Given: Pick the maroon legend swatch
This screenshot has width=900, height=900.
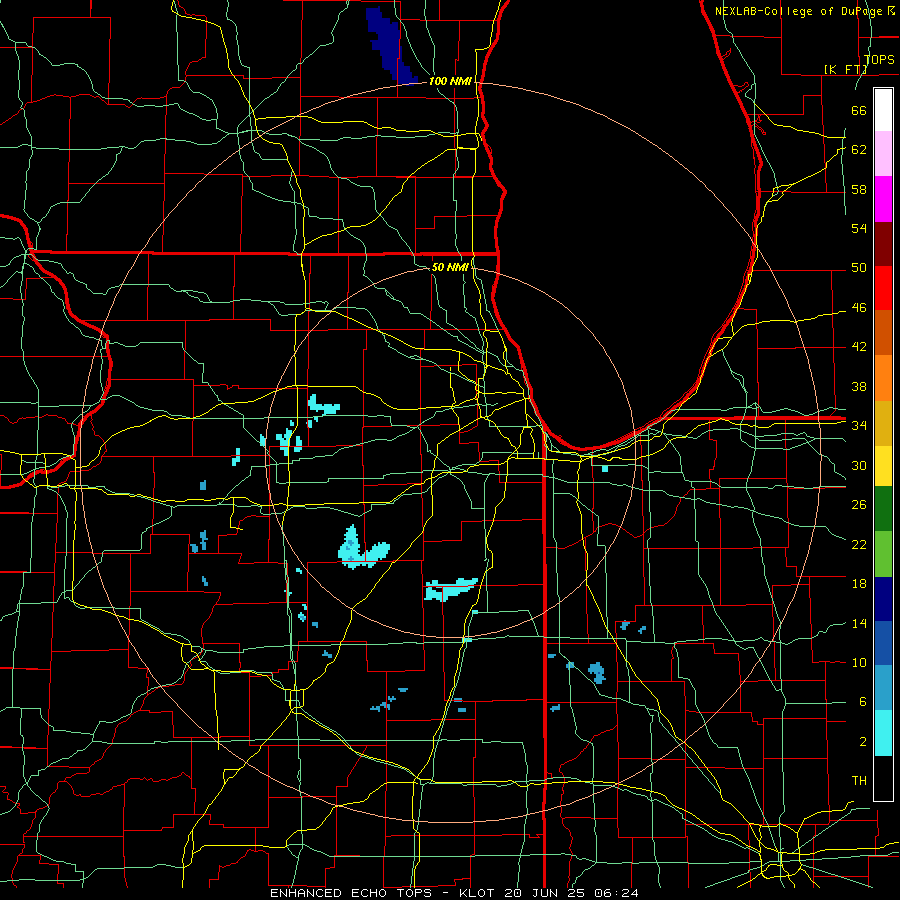Looking at the screenshot, I should click(883, 243).
